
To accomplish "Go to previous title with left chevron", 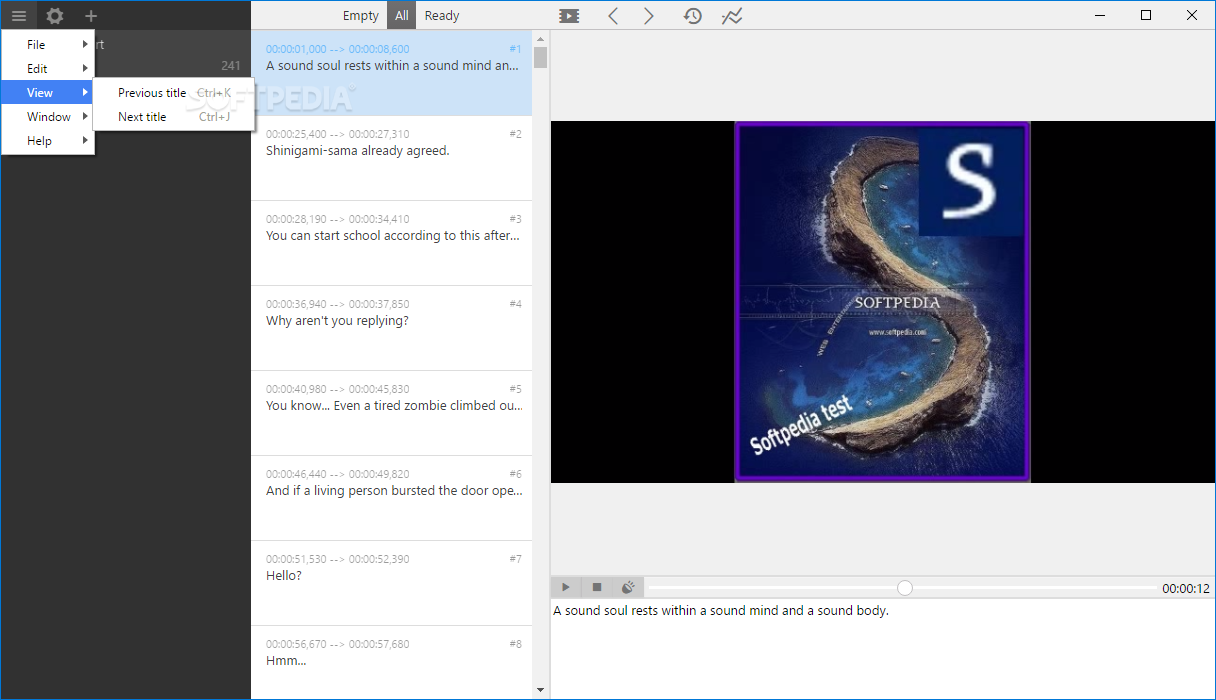I will (x=614, y=16).
